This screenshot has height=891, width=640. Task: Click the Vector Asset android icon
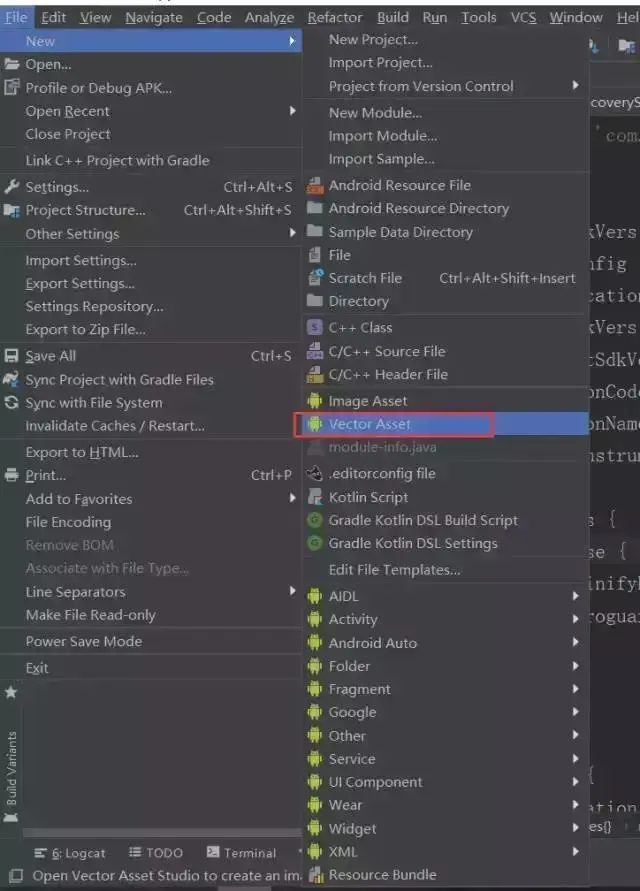[316, 424]
